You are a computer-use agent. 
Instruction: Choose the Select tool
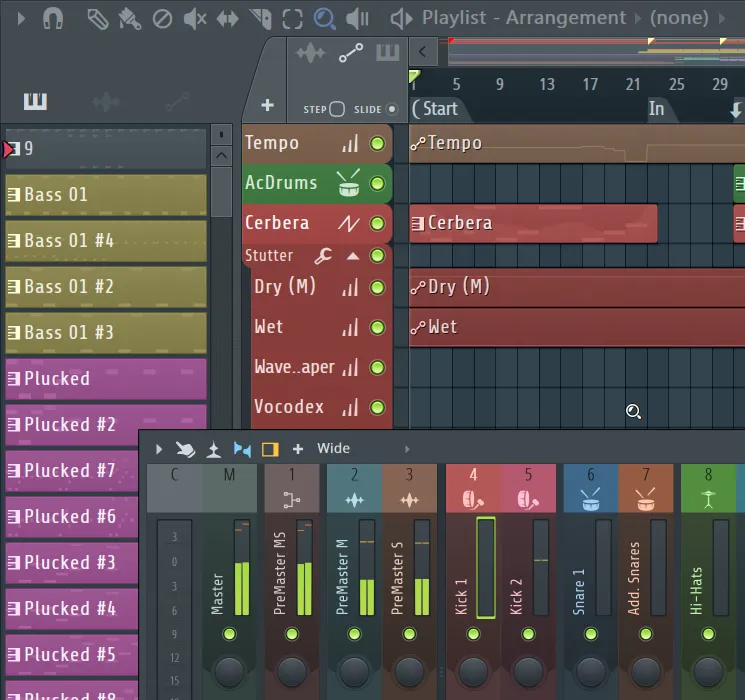point(292,19)
